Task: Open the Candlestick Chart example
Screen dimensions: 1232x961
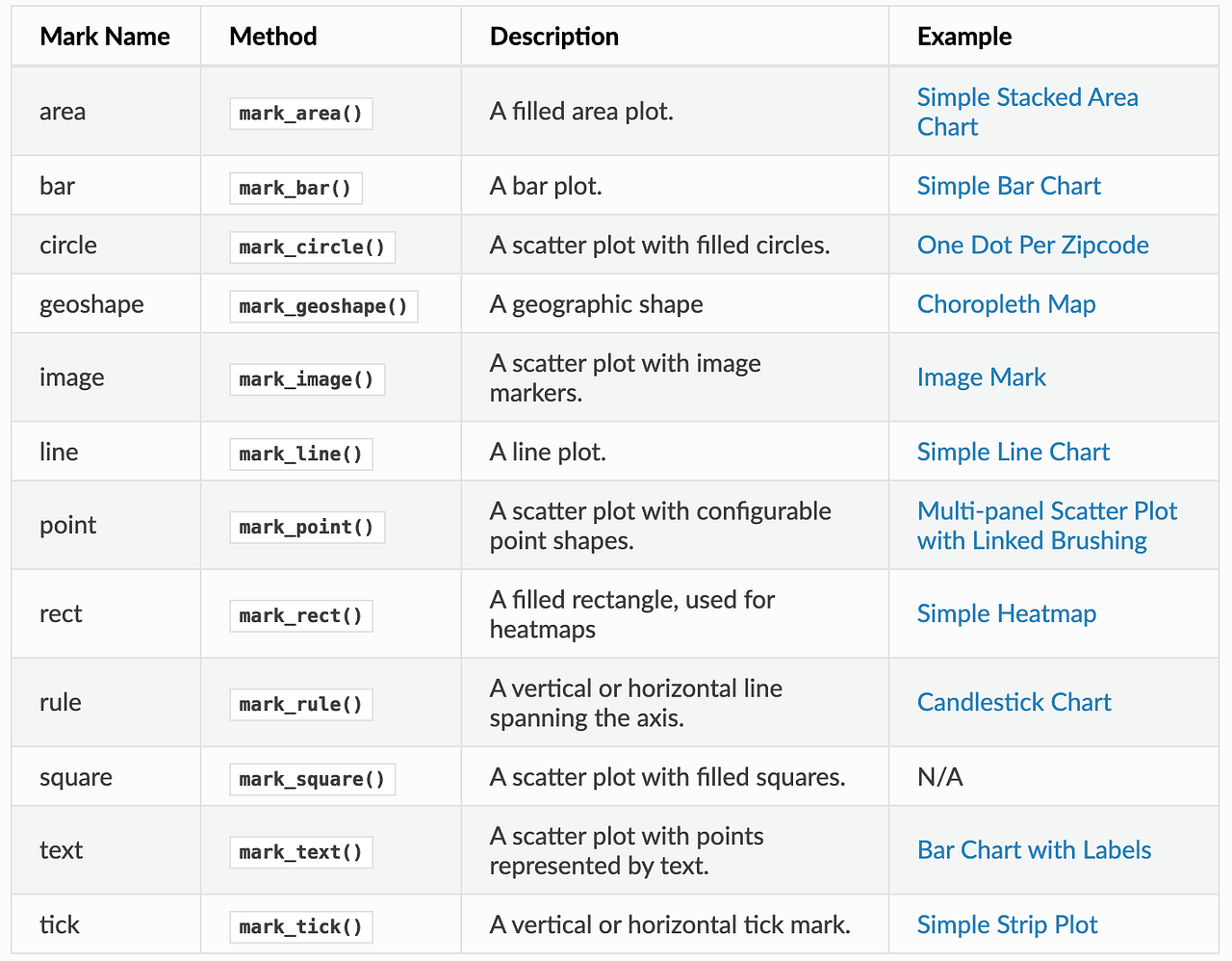Action: pos(1014,703)
